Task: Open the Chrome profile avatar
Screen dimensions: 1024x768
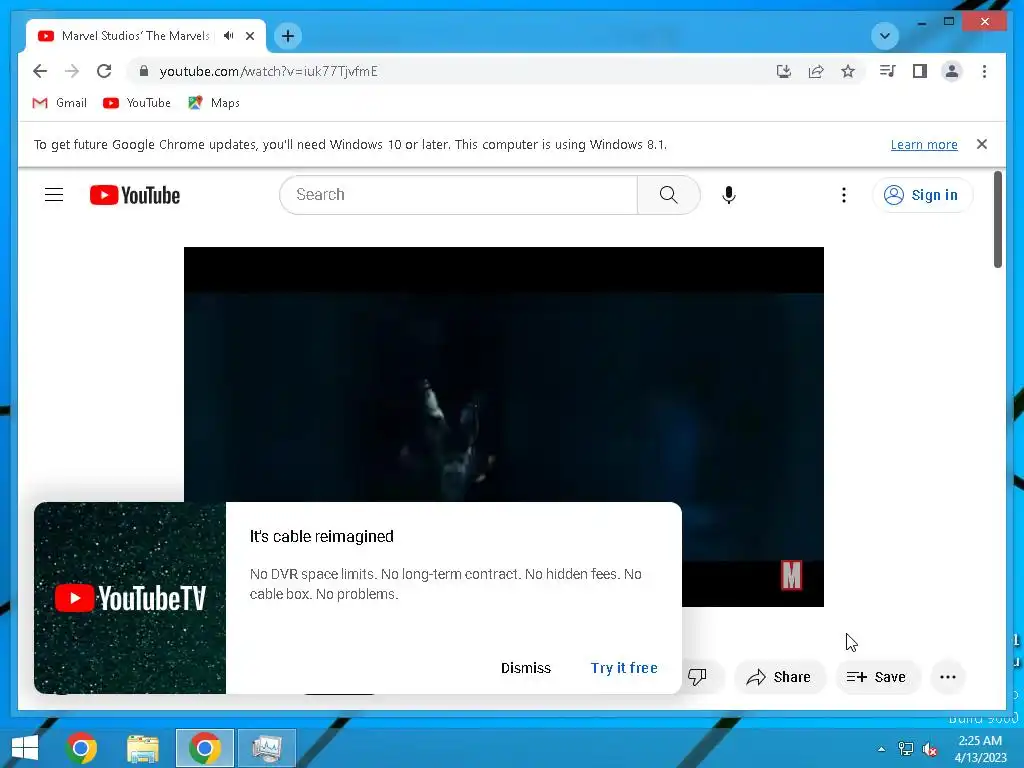Action: (x=952, y=71)
